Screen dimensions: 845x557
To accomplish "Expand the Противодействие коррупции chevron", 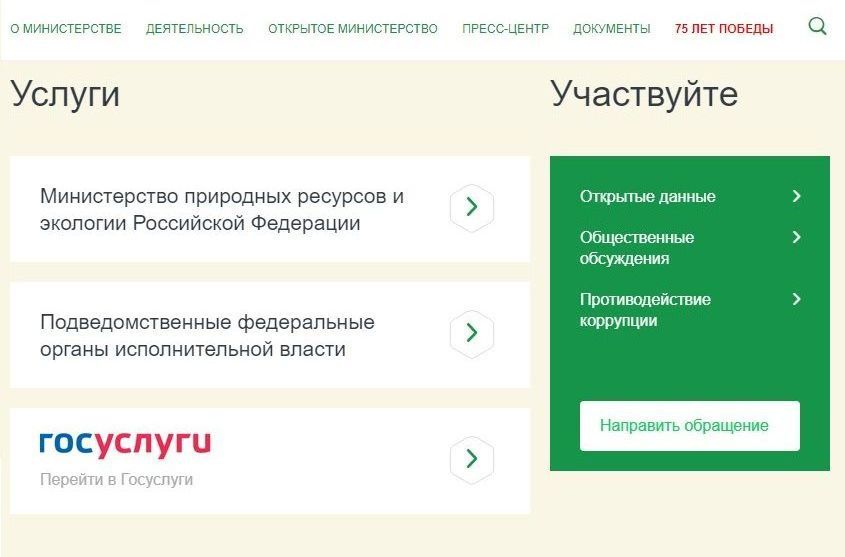I will tap(796, 299).
